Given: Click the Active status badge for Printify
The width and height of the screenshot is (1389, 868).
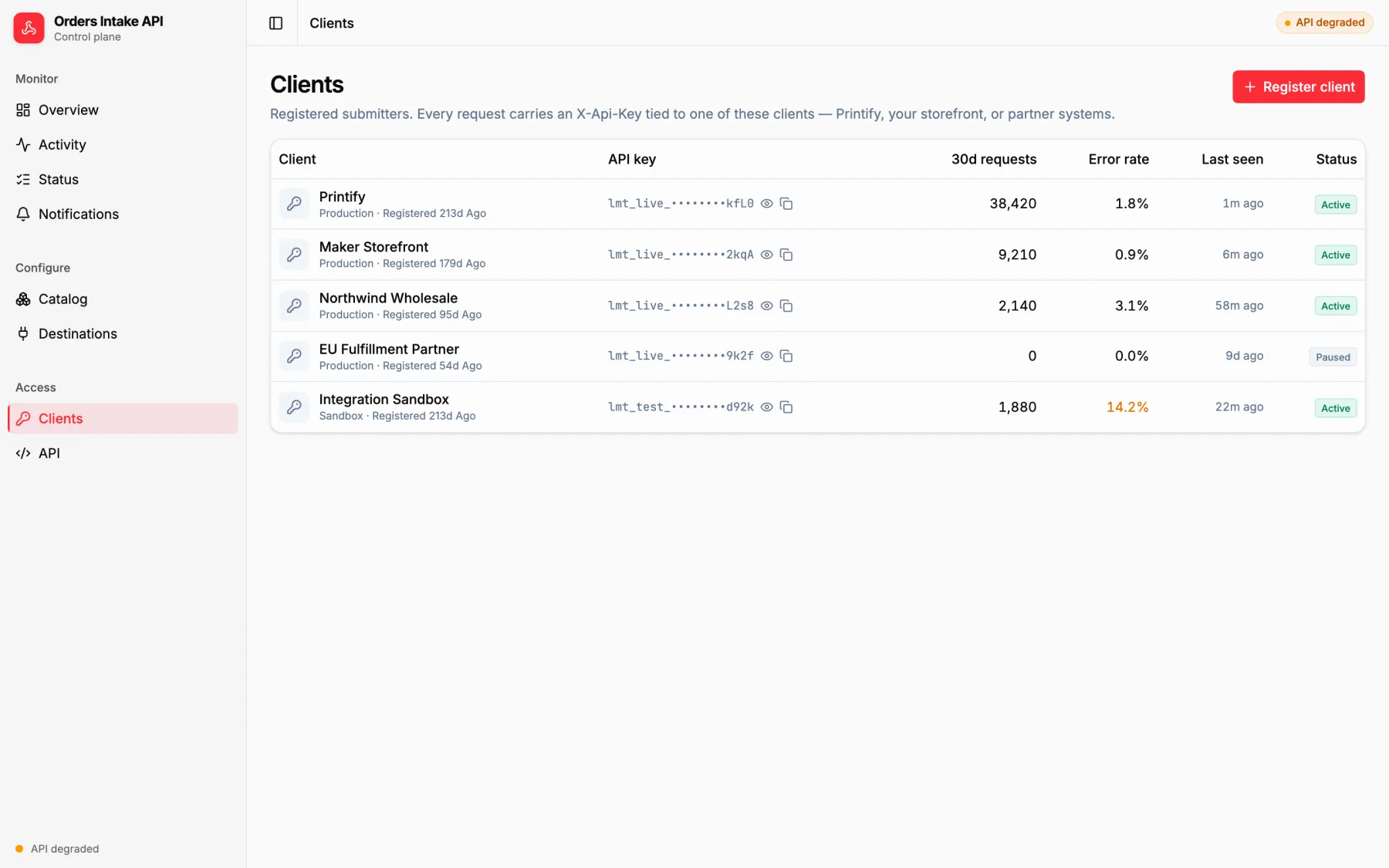Looking at the screenshot, I should (x=1335, y=204).
